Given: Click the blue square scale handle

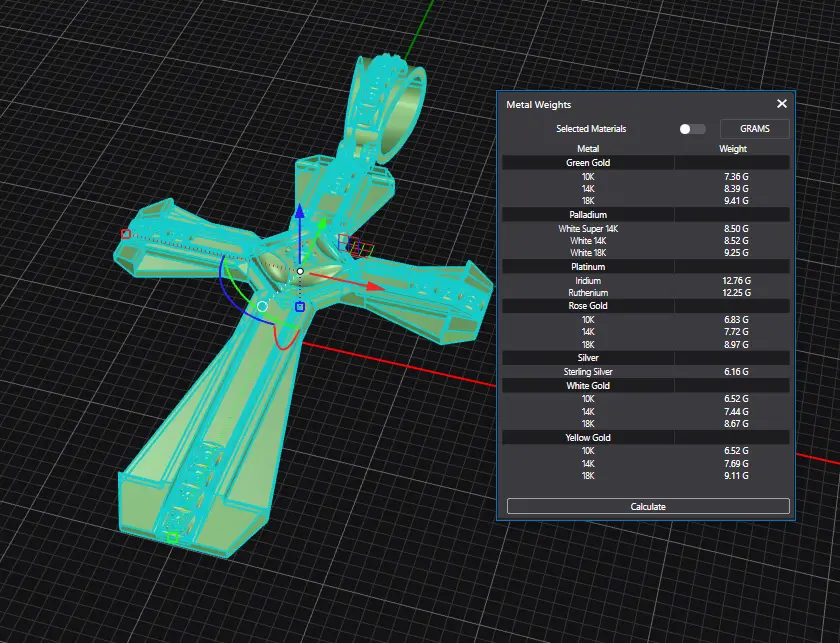Looking at the screenshot, I should click(299, 307).
